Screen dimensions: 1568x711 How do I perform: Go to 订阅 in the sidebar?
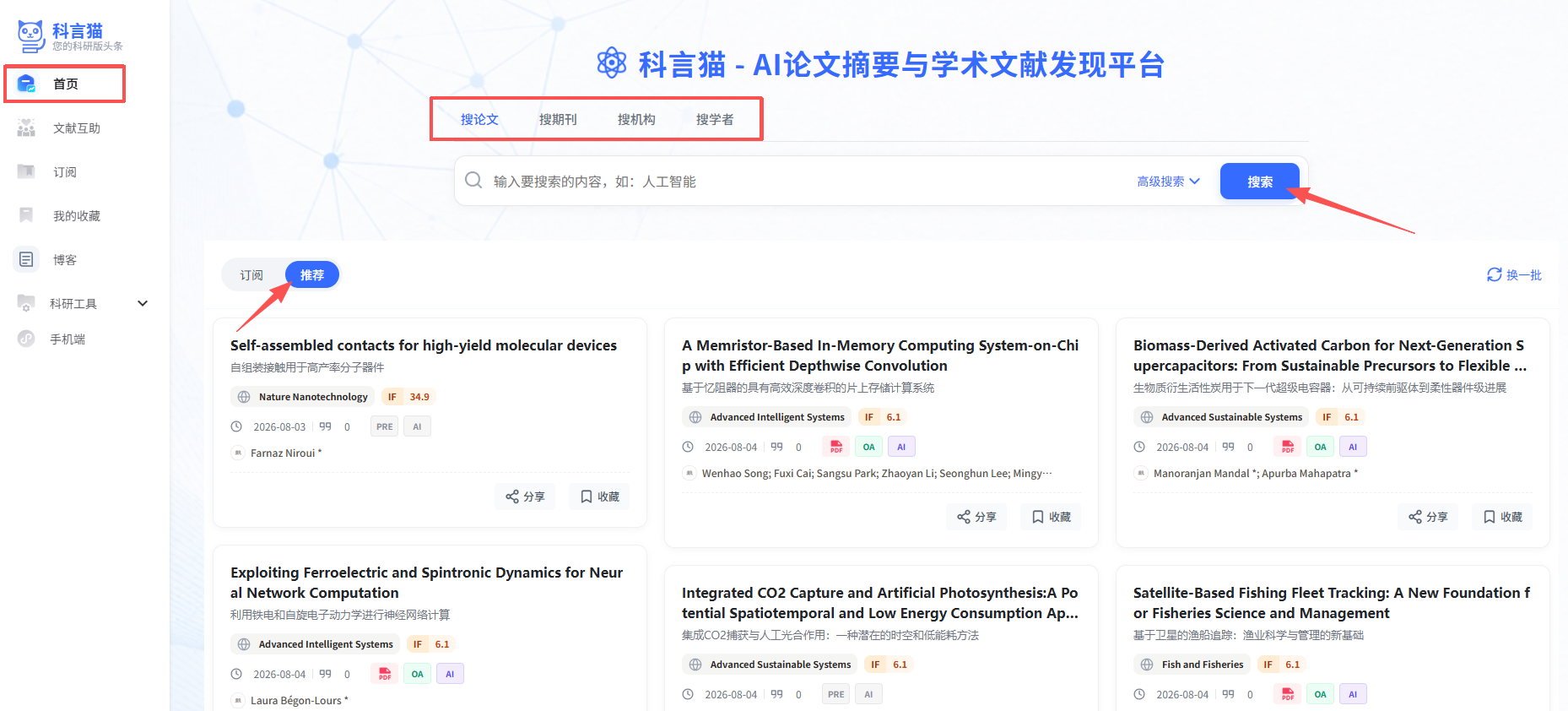[64, 172]
